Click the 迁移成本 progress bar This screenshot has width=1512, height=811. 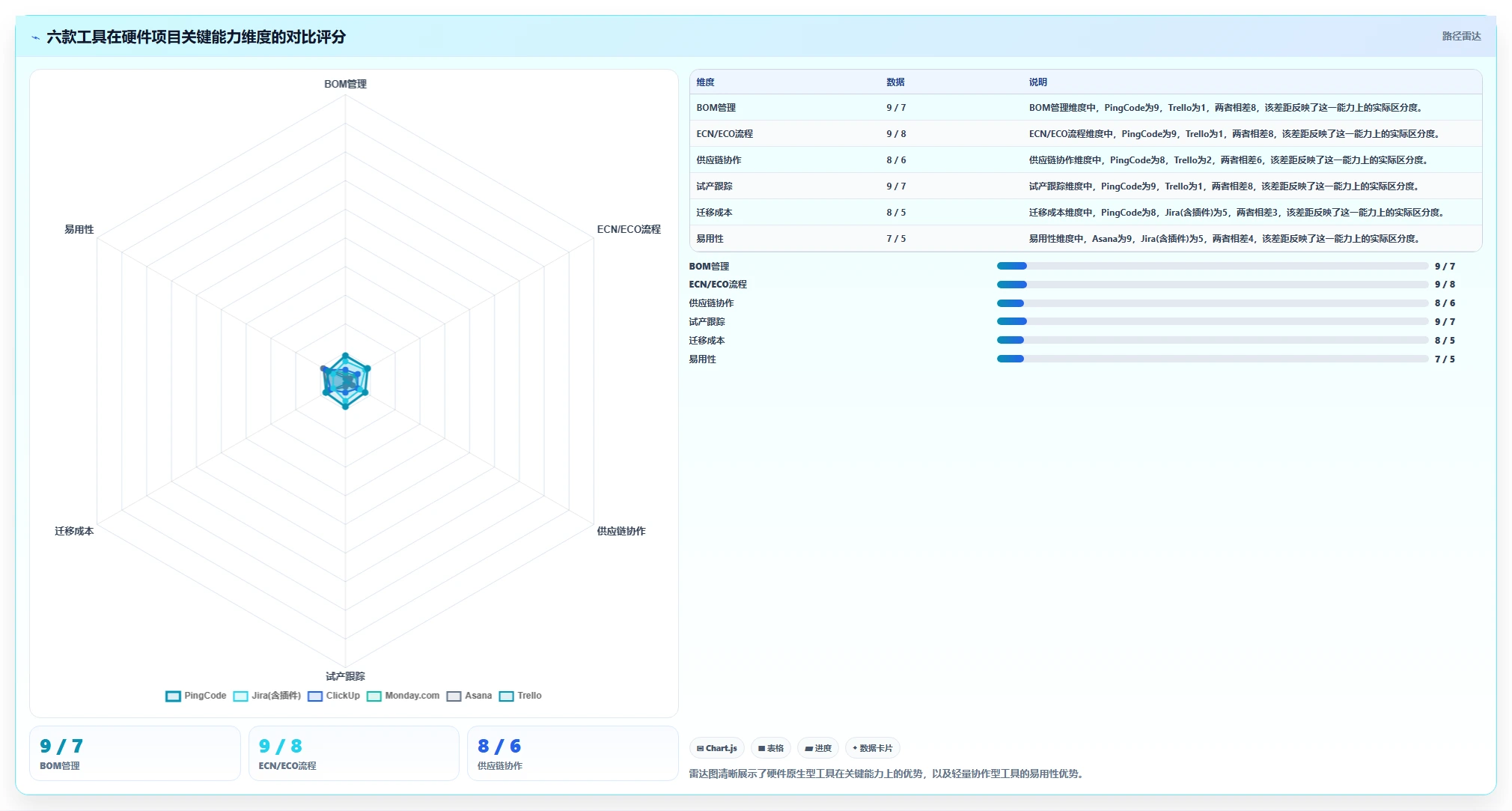(x=1212, y=340)
